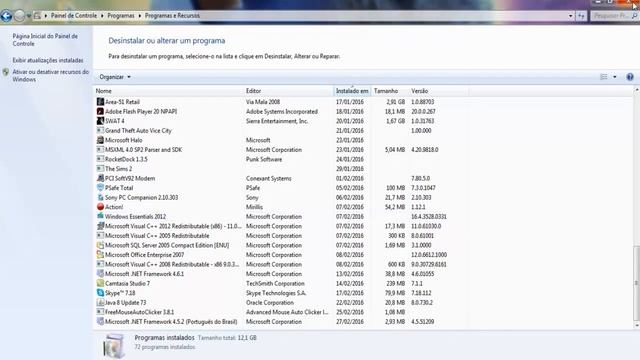Click the vertical scrollbar thumb of program list
This screenshot has width=640, height=360.
tap(636, 284)
